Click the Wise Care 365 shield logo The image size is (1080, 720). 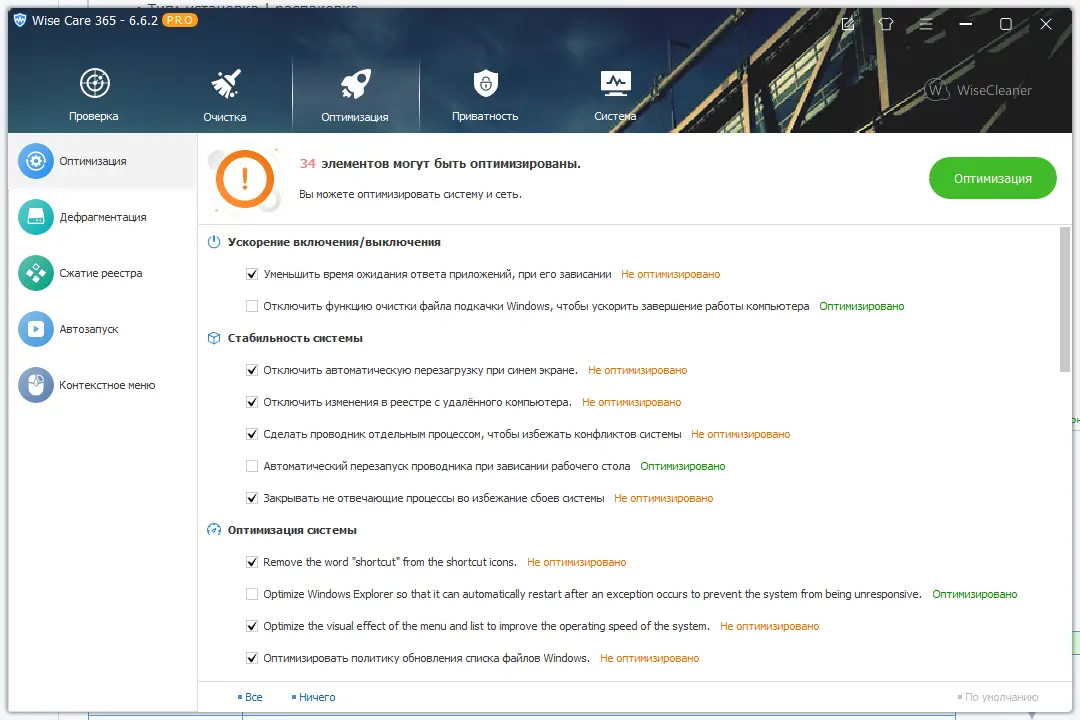pos(20,21)
